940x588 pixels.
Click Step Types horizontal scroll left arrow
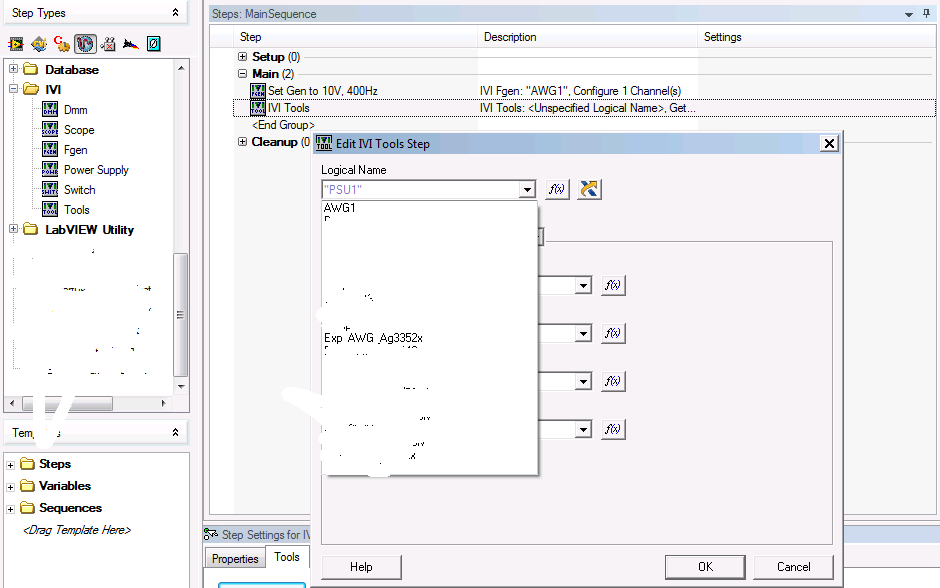pos(12,403)
